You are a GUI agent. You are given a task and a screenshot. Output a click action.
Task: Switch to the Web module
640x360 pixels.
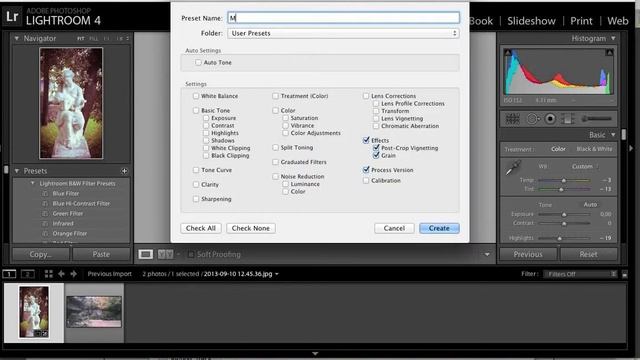[x=618, y=21]
